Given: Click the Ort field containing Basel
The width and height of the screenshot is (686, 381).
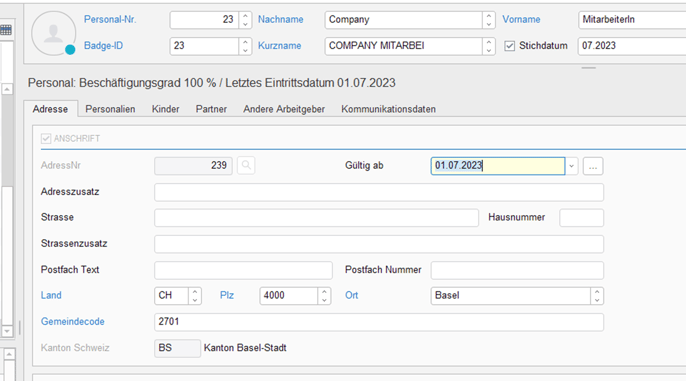Looking at the screenshot, I should click(x=511, y=296).
